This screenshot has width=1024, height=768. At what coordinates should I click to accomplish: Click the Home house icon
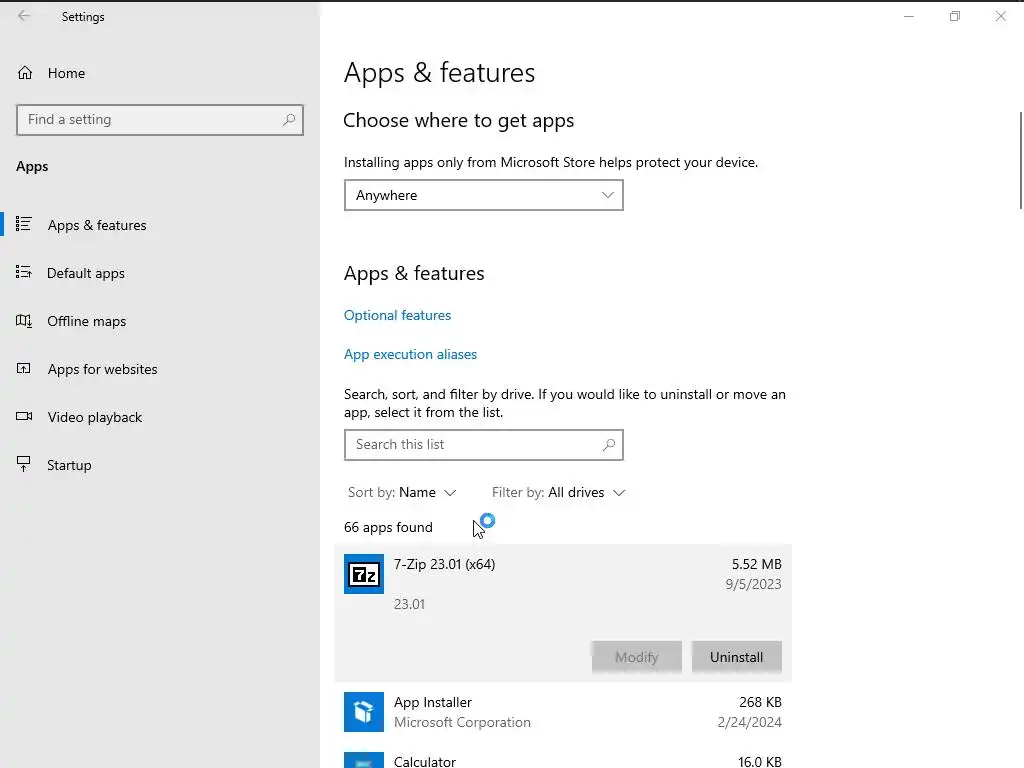click(x=25, y=73)
